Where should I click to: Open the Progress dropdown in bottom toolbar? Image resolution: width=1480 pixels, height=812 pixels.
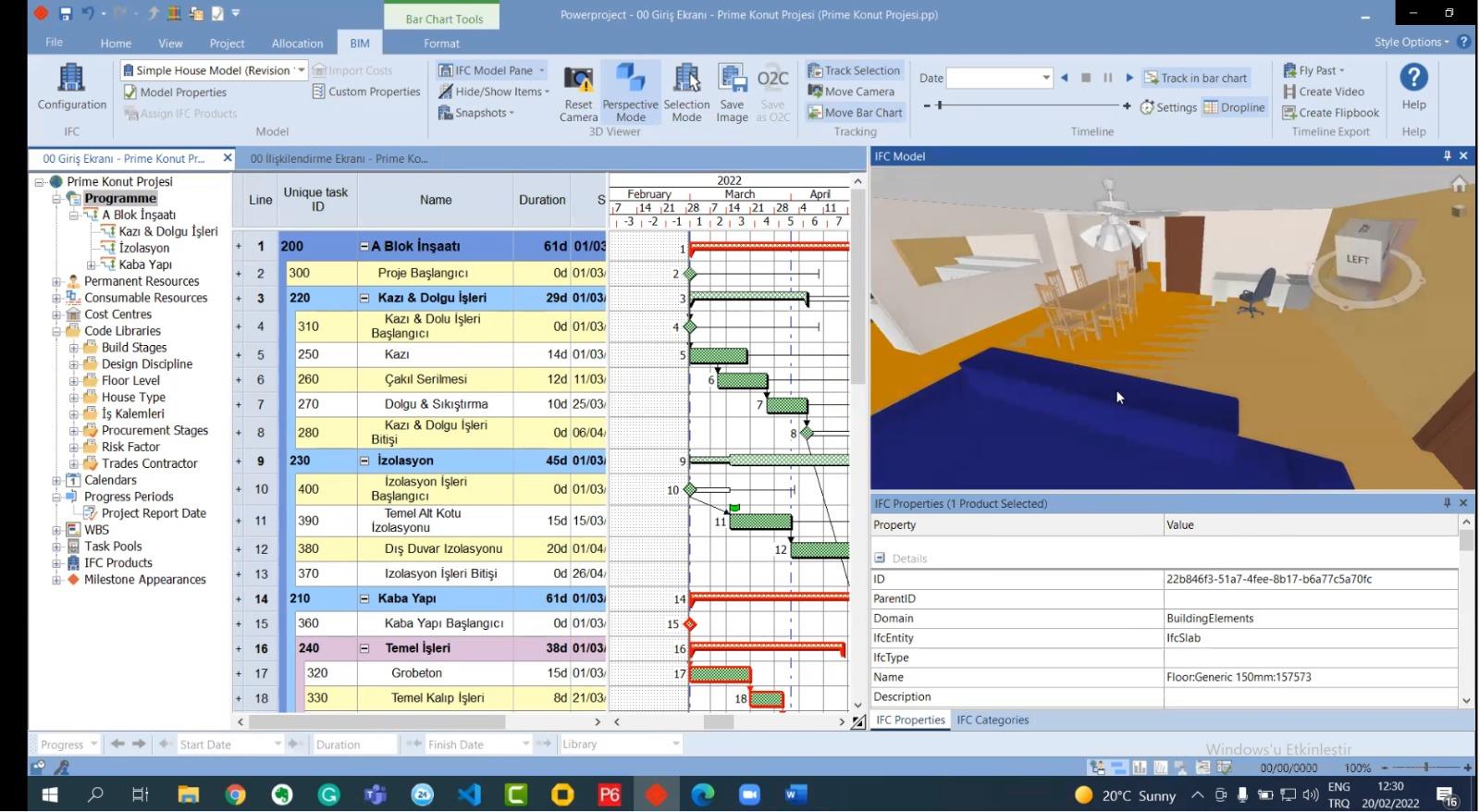(x=93, y=744)
